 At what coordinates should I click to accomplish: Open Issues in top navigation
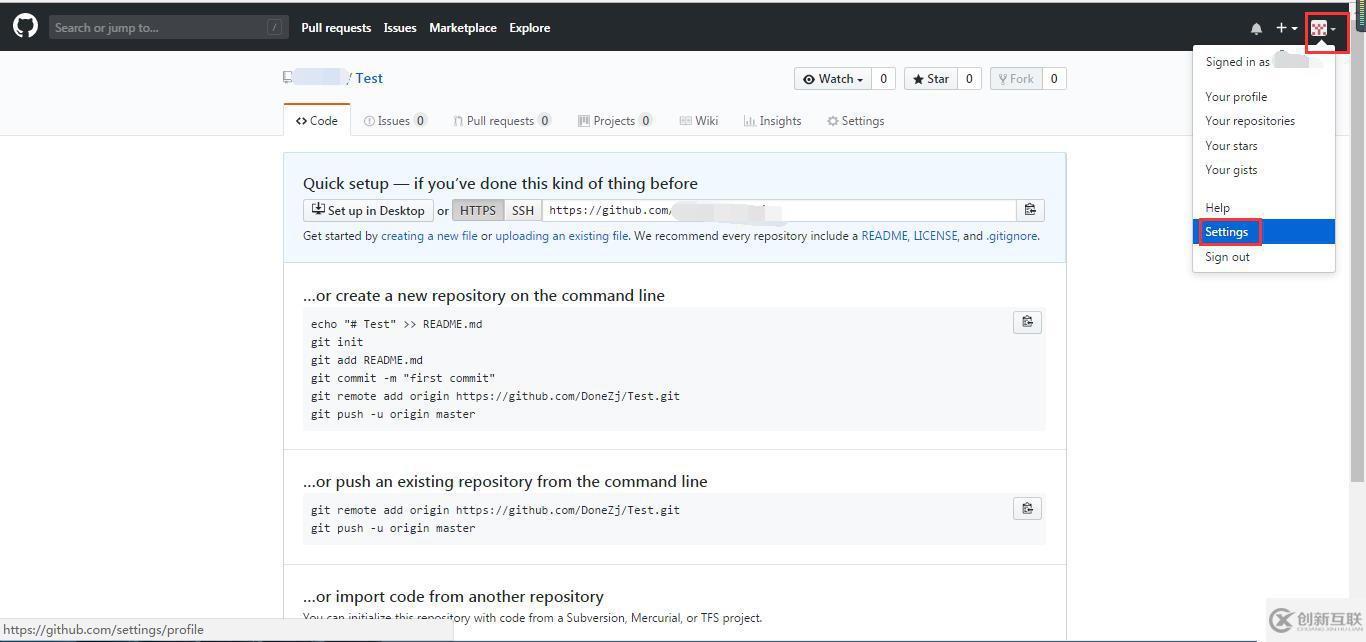(x=400, y=28)
